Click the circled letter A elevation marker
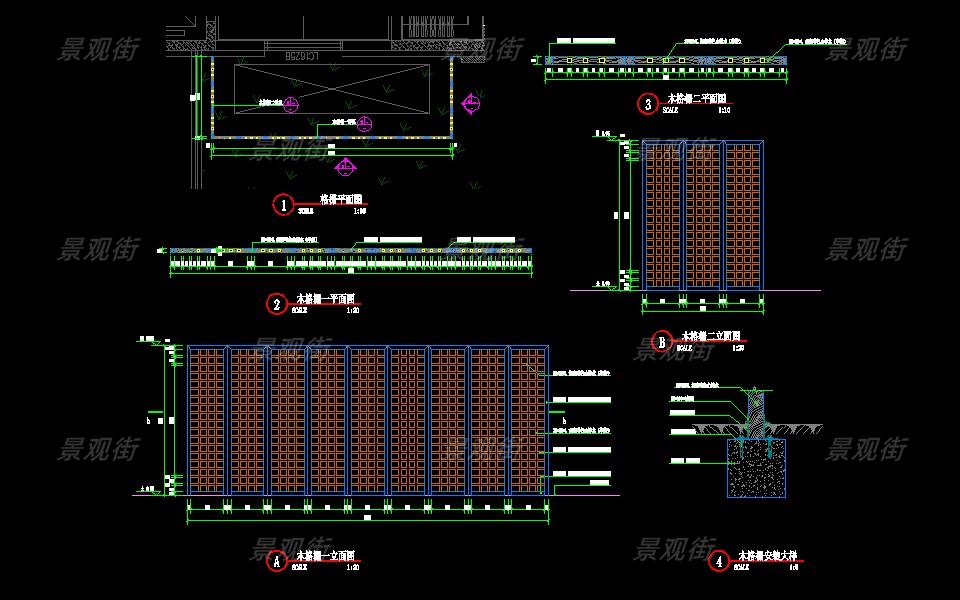This screenshot has width=960, height=600. (277, 561)
